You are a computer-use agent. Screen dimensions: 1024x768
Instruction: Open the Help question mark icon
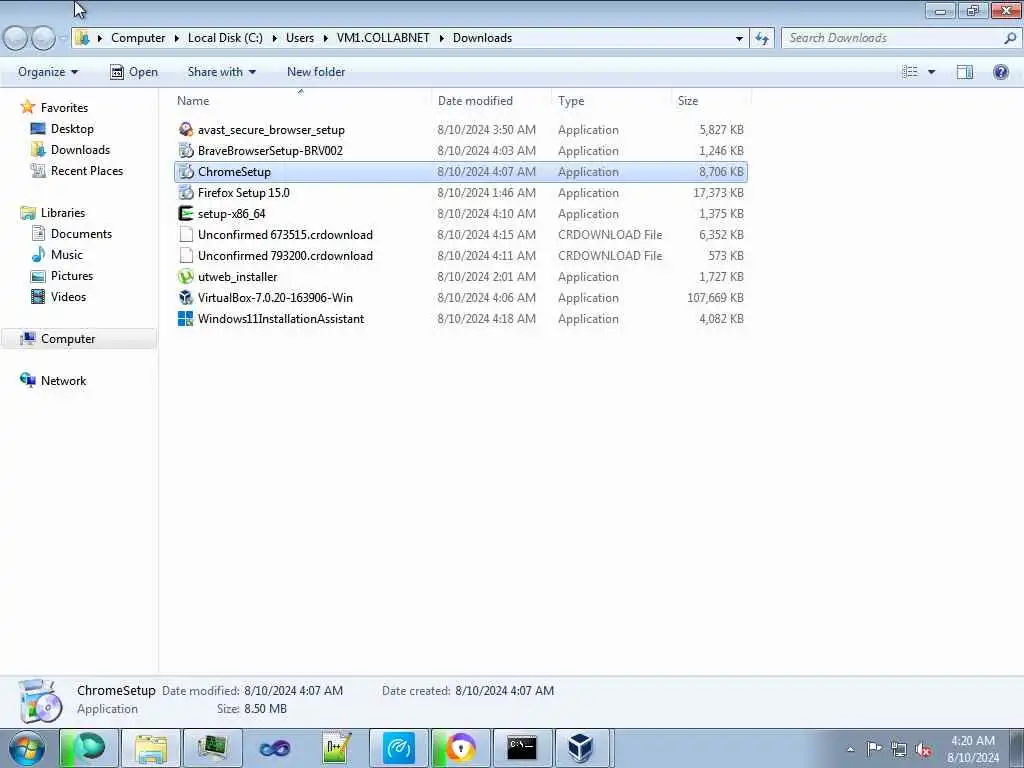click(x=1000, y=72)
